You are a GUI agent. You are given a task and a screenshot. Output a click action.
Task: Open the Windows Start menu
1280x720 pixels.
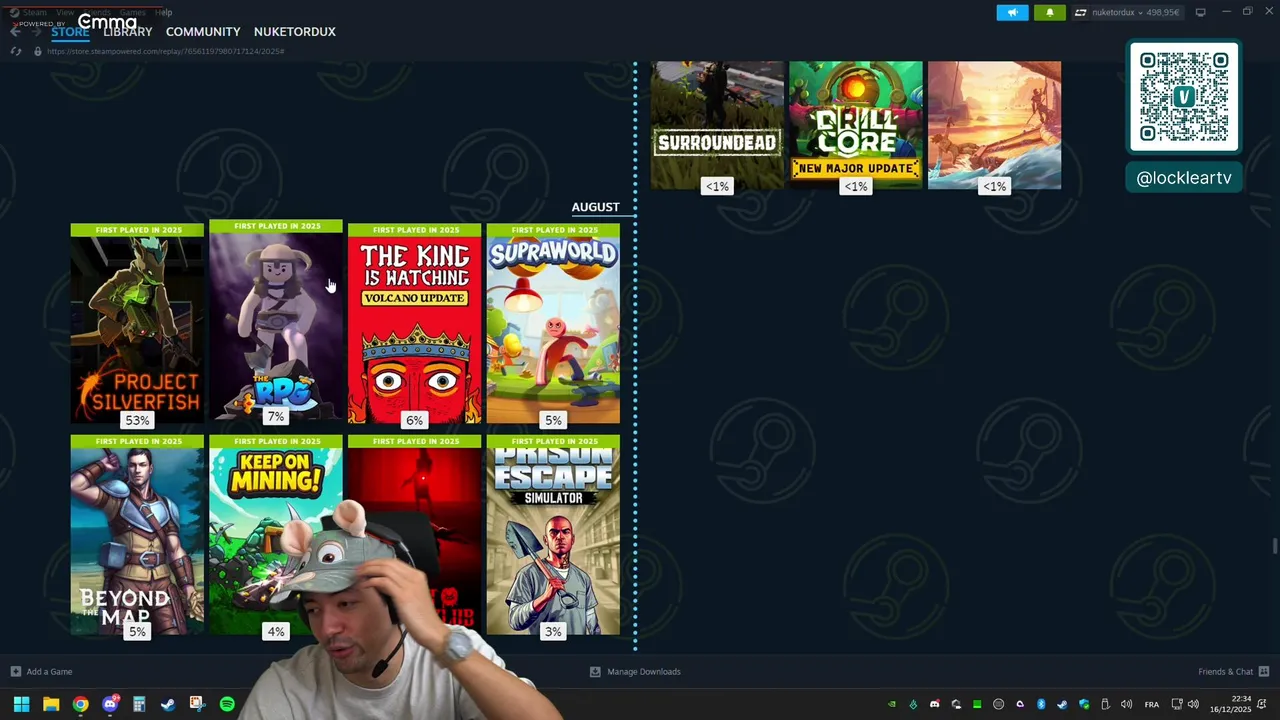21,705
